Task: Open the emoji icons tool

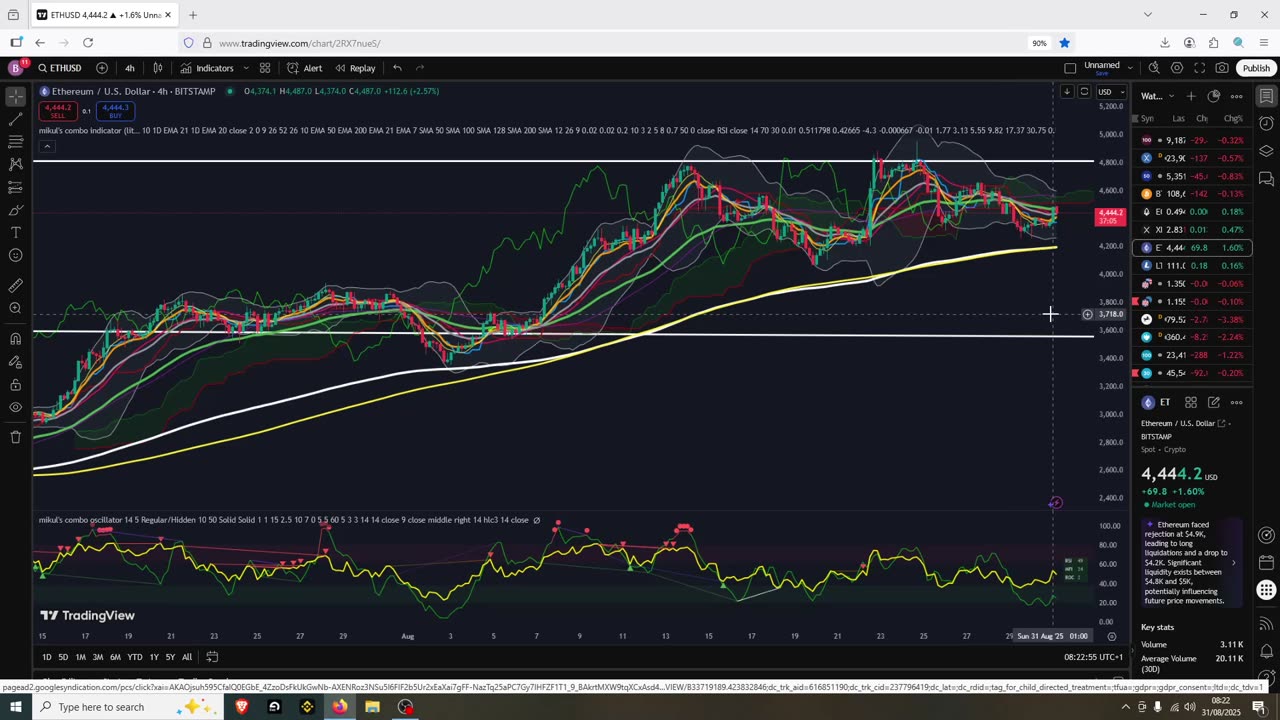Action: pyautogui.click(x=15, y=255)
